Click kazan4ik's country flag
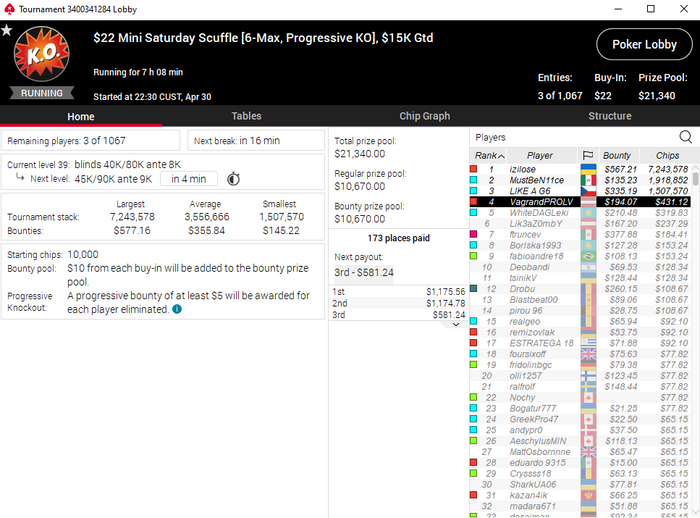The width and height of the screenshot is (700, 518). click(x=588, y=495)
